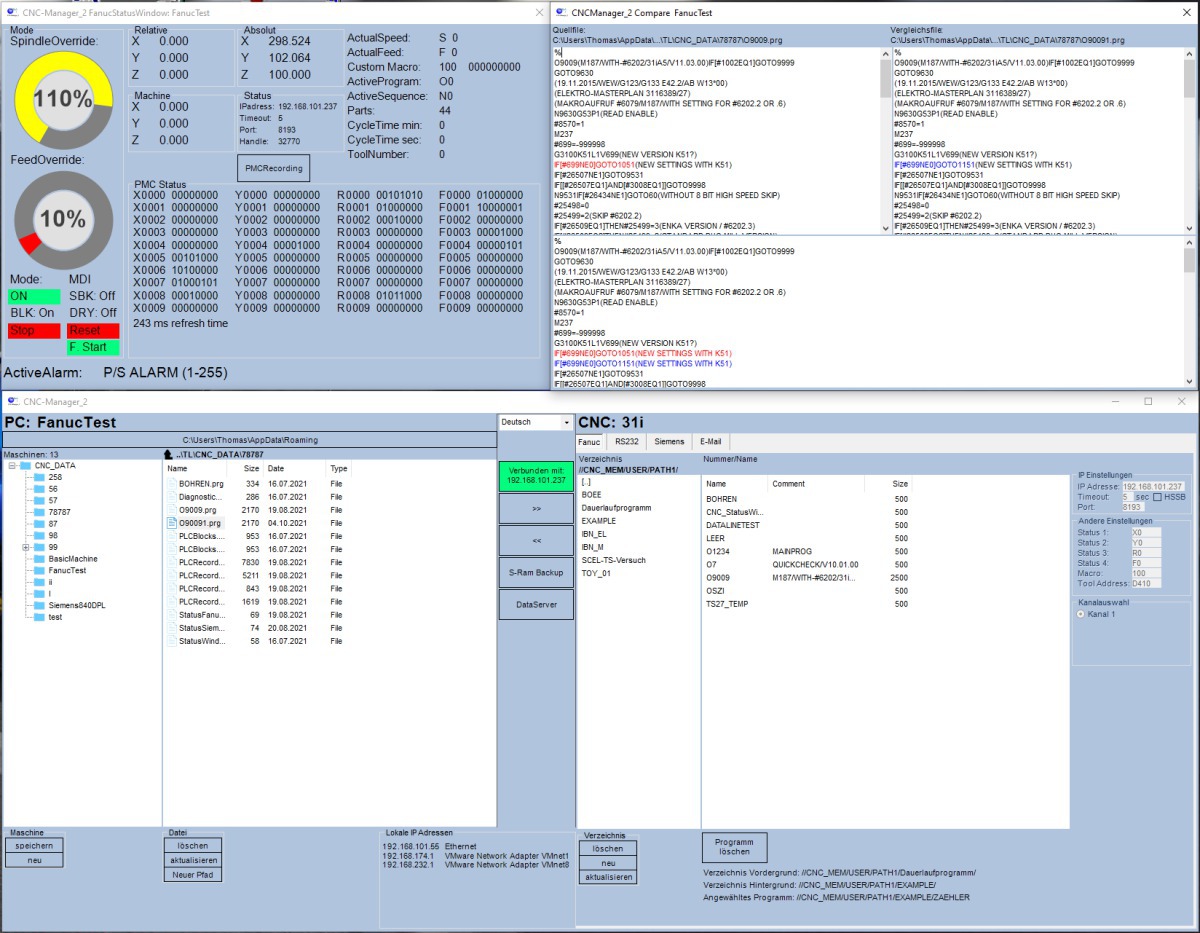Viewport: 1200px width, 933px height.
Task: Collapse the CNC_DATA tree node
Action: tap(12, 466)
